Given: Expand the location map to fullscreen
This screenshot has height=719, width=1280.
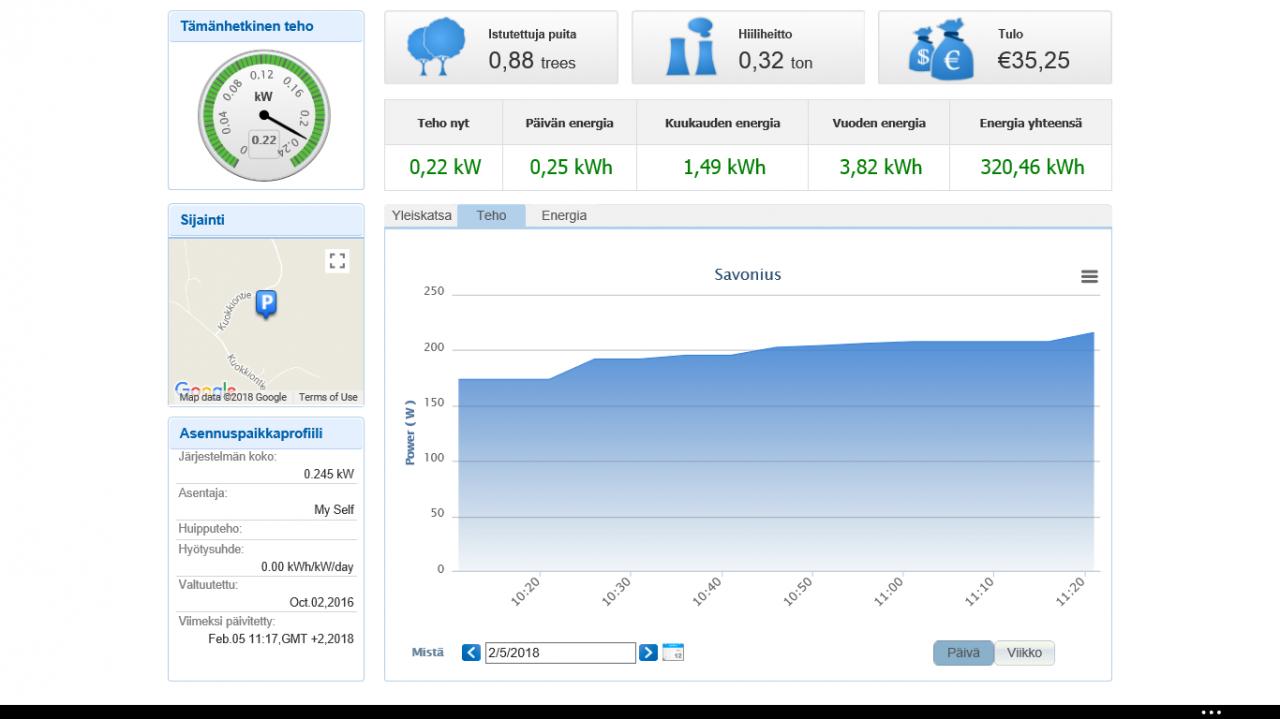Looking at the screenshot, I should pyautogui.click(x=337, y=261).
